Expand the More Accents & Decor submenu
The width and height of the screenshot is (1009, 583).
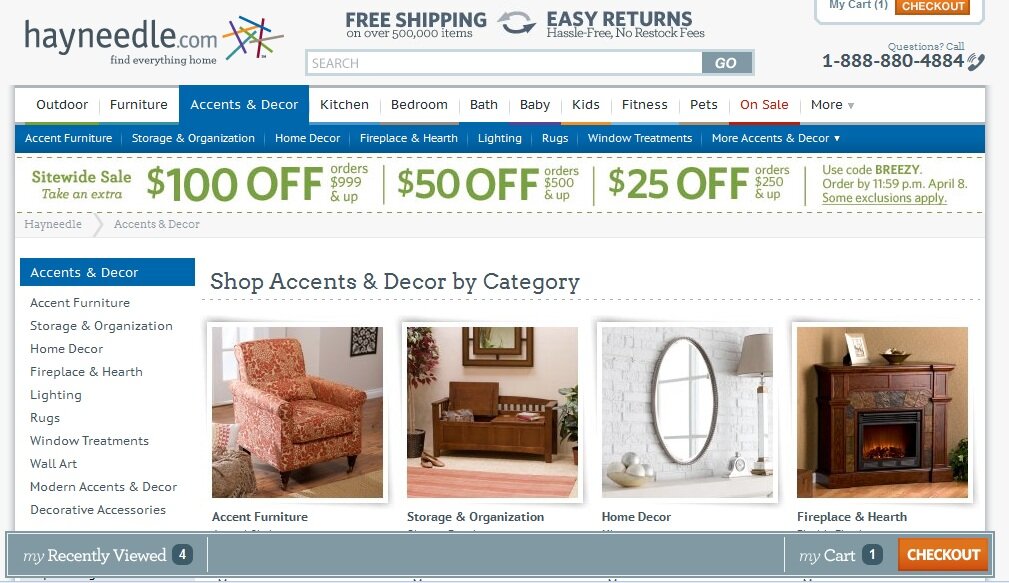pyautogui.click(x=775, y=138)
